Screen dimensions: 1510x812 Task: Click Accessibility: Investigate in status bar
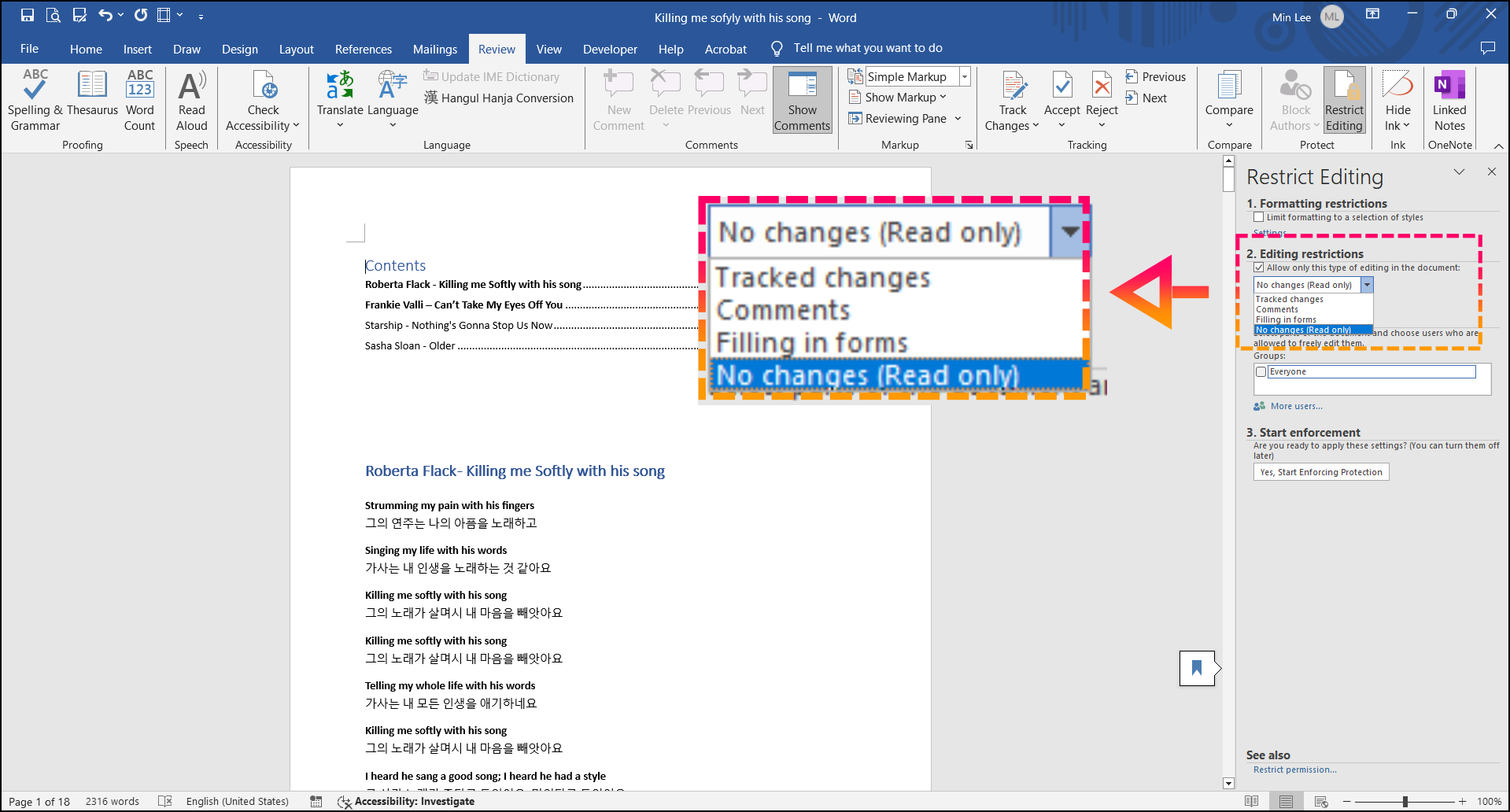click(x=406, y=802)
